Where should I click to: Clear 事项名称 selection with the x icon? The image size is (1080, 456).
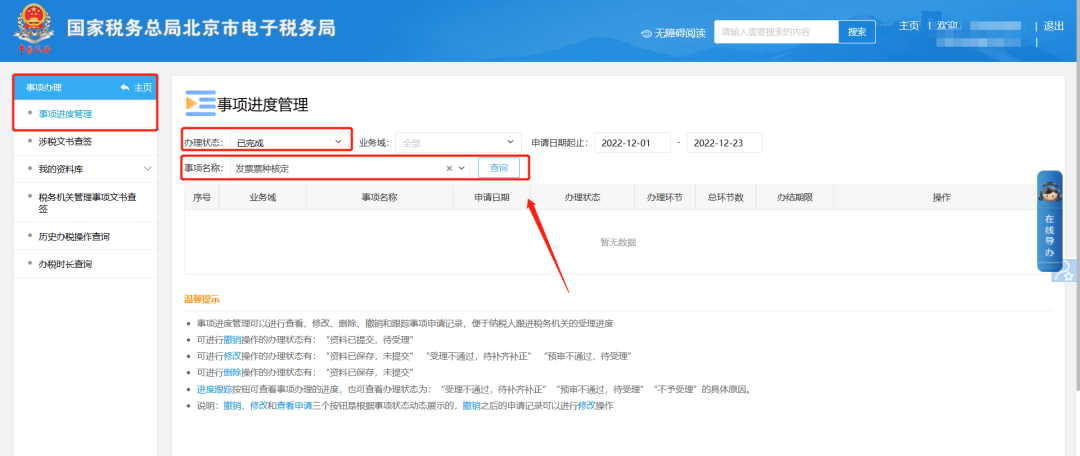coord(449,167)
